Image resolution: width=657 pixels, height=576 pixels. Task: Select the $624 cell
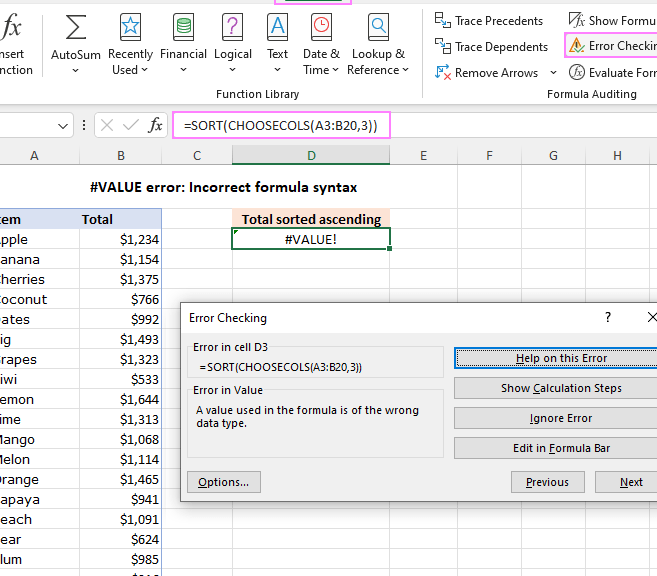(x=121, y=540)
